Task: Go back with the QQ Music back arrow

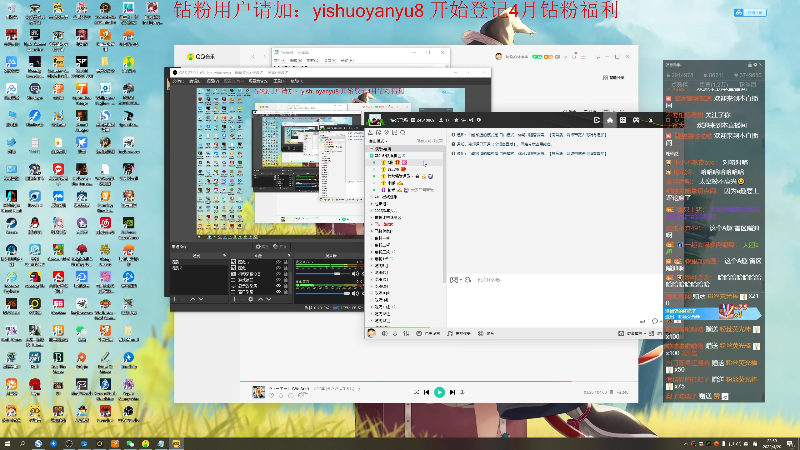Action: [x=253, y=56]
